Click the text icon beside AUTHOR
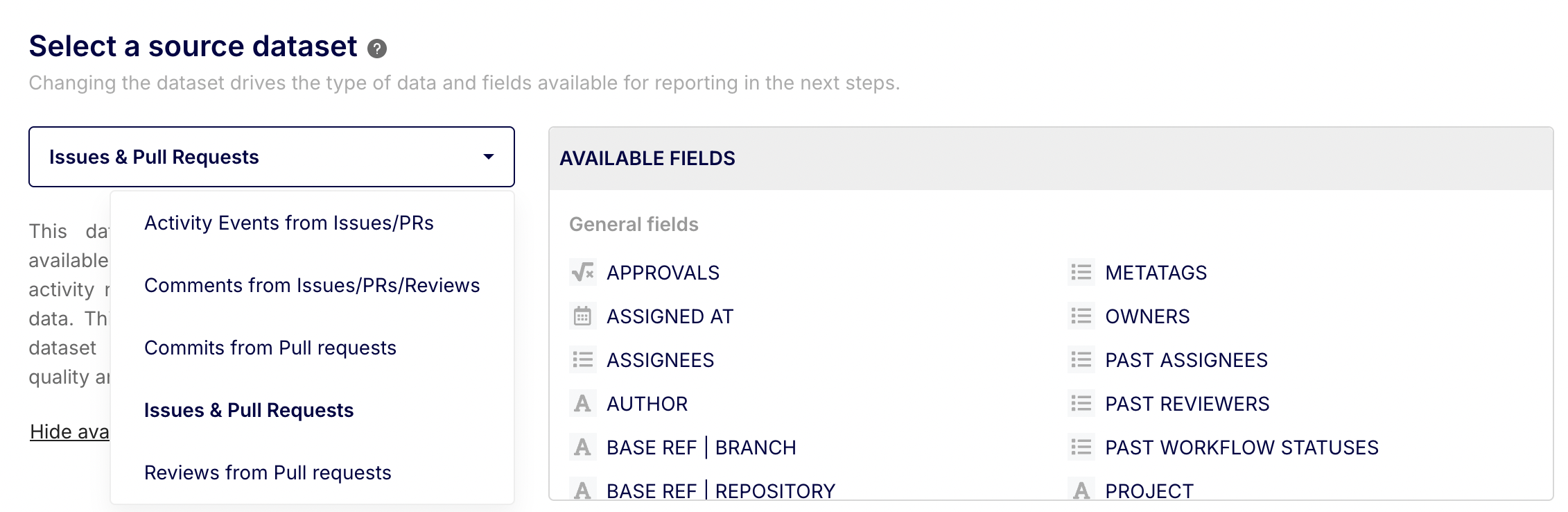This screenshot has height=512, width=1568. point(582,404)
